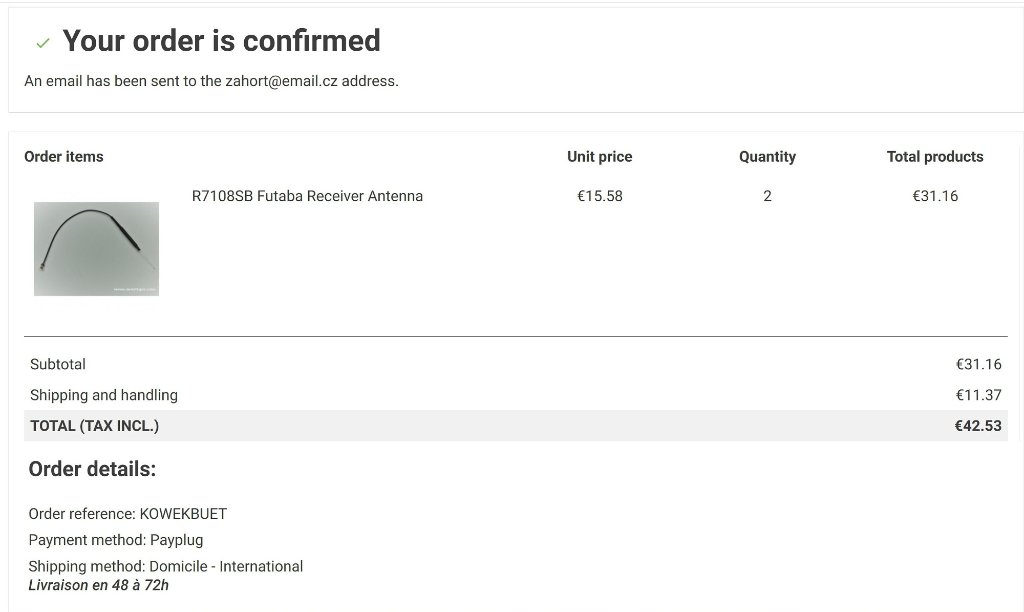
Task: Click the €15.58 unit price value
Action: [599, 196]
